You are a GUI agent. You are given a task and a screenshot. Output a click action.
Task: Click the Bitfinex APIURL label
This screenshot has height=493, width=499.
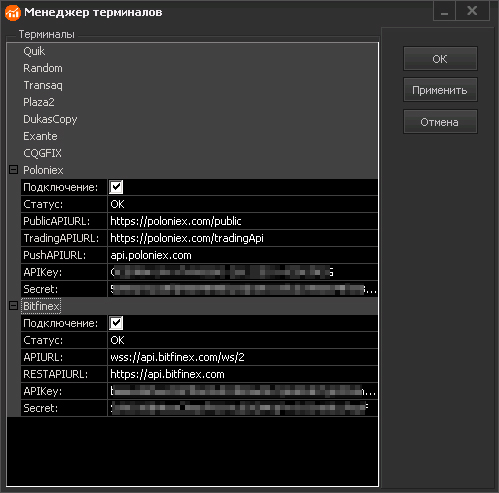(x=43, y=357)
